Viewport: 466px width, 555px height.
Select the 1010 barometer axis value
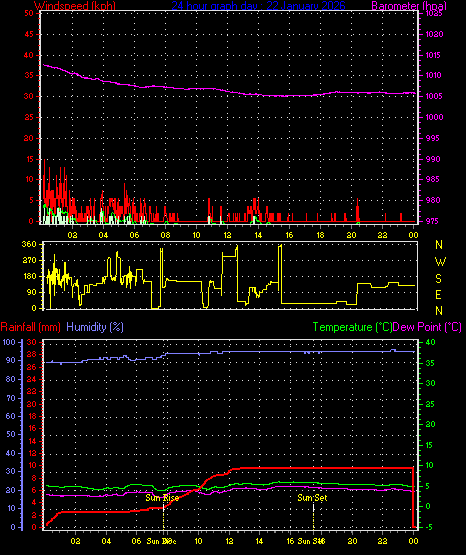(x=434, y=75)
